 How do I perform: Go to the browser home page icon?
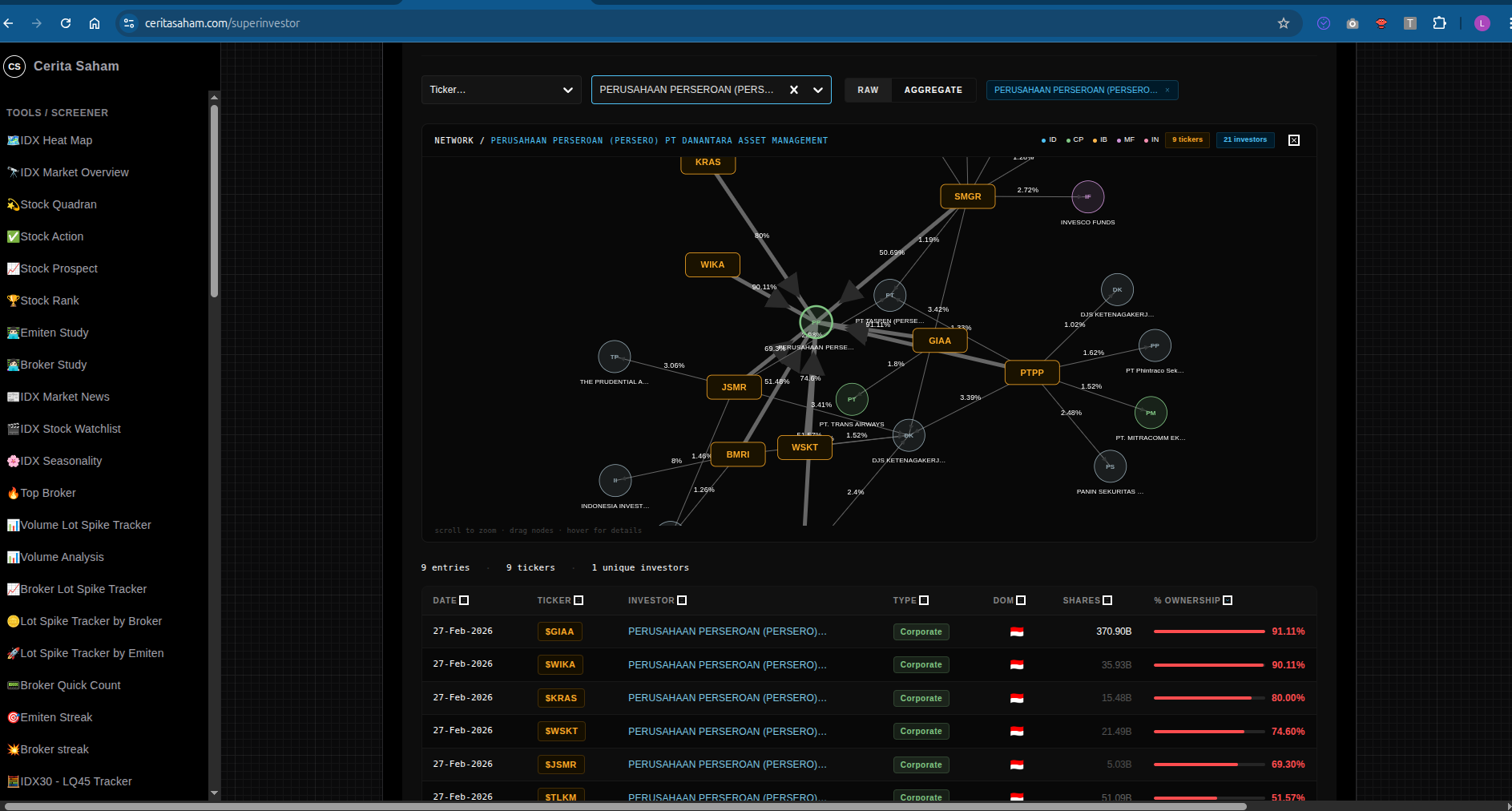(x=95, y=23)
